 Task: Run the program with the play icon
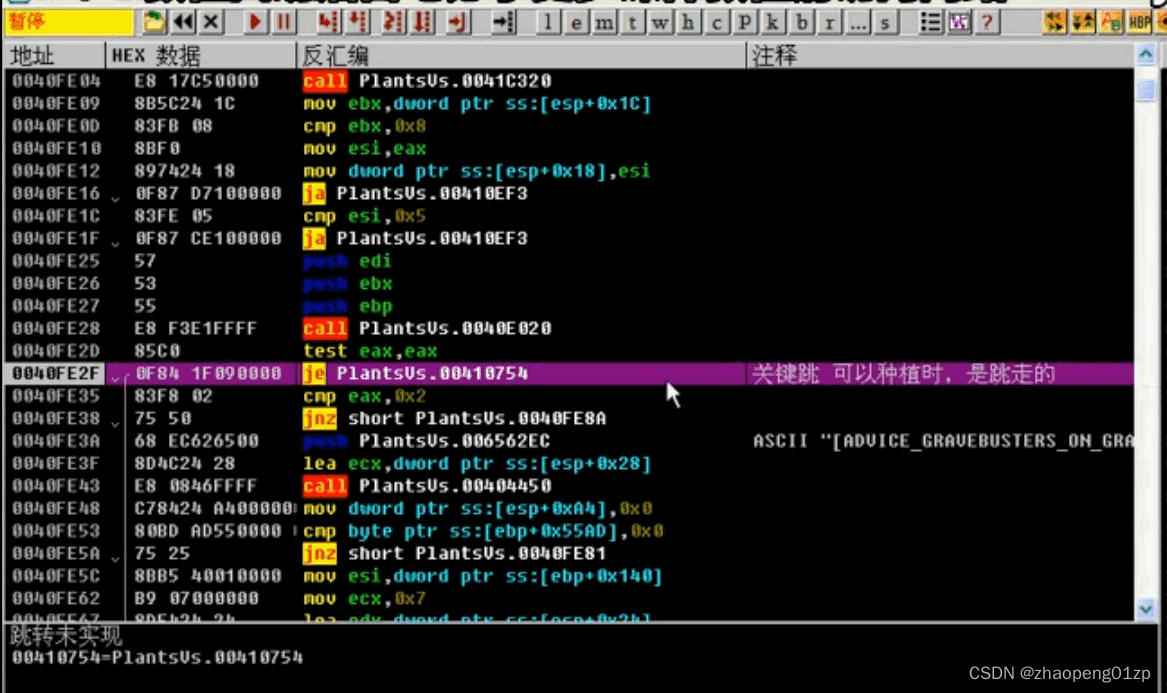pyautogui.click(x=255, y=22)
